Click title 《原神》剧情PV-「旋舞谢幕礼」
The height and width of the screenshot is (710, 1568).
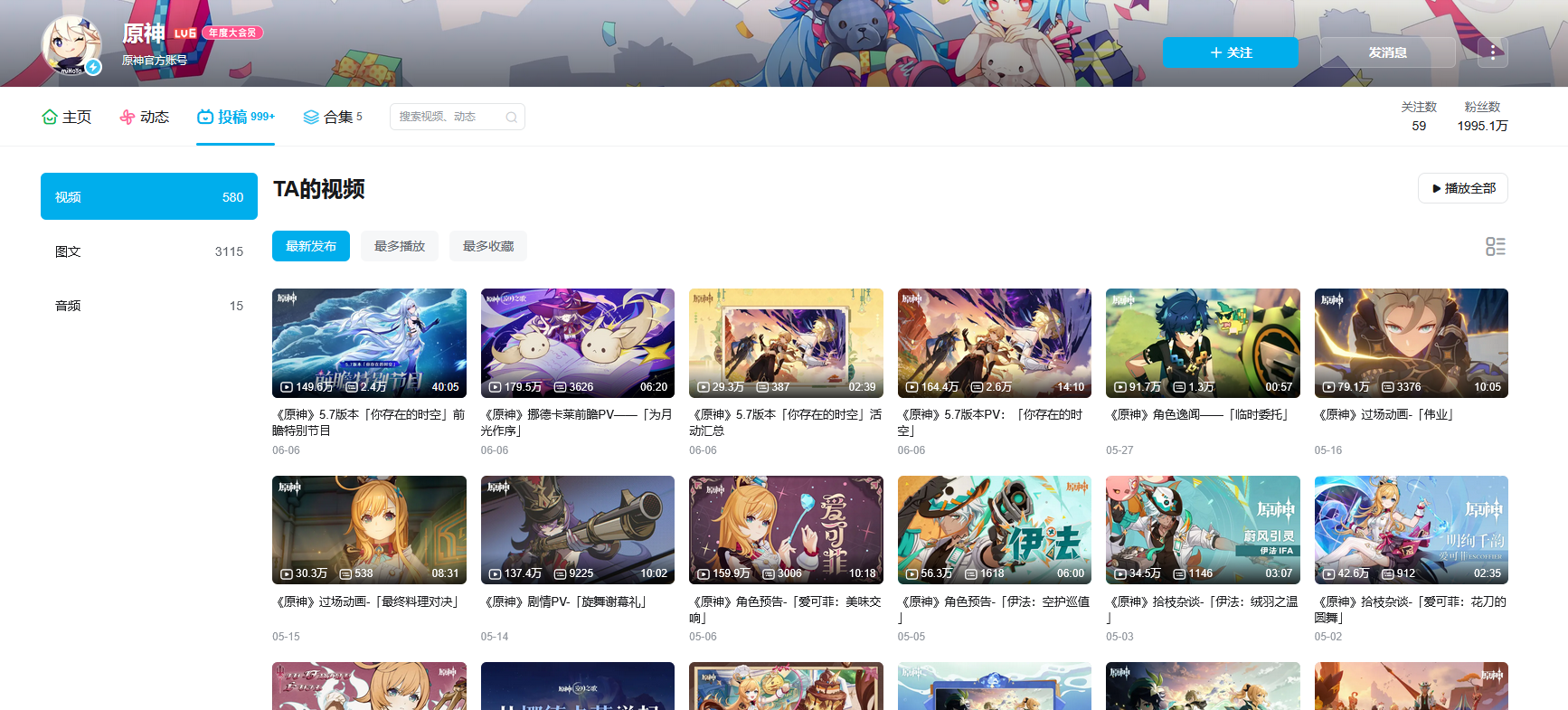565,601
